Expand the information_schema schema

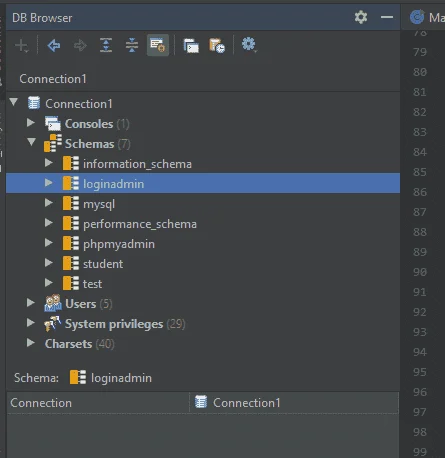tap(49, 163)
